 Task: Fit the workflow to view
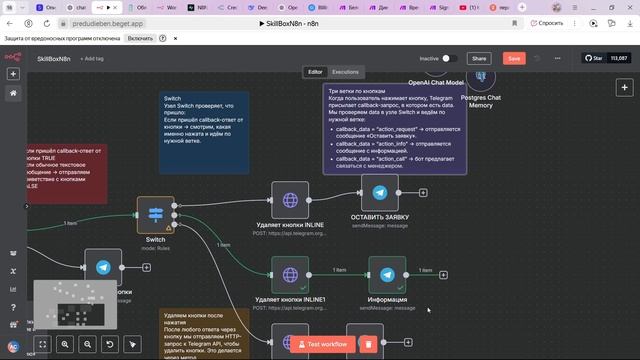(x=43, y=344)
